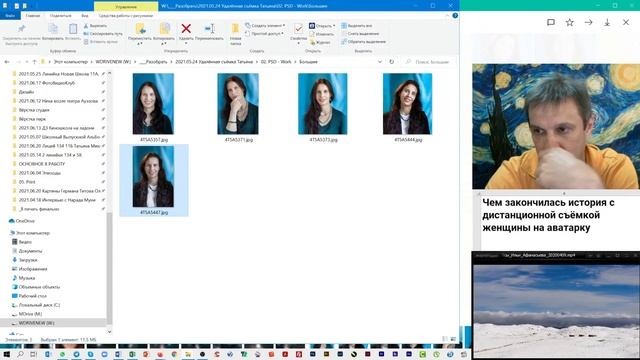Open the Delete dropdown arrow below the X

[x=186, y=43]
